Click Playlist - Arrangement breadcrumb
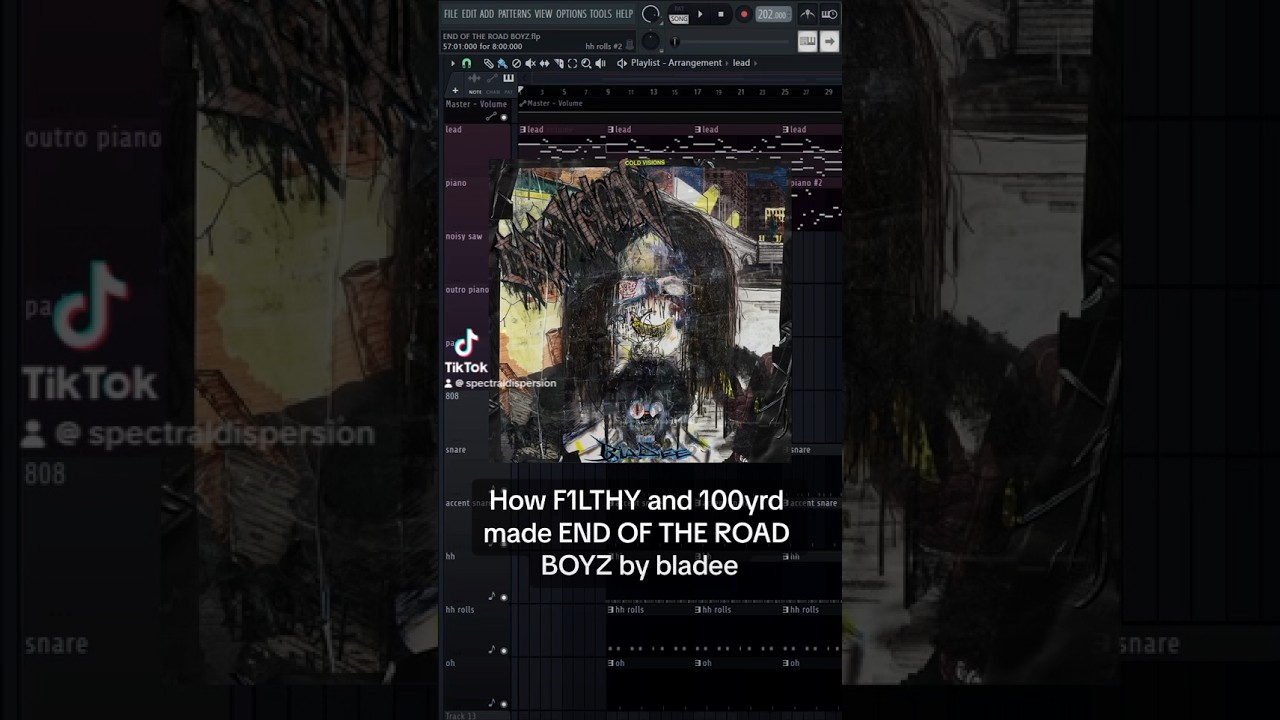The width and height of the screenshot is (1280, 720). click(676, 63)
